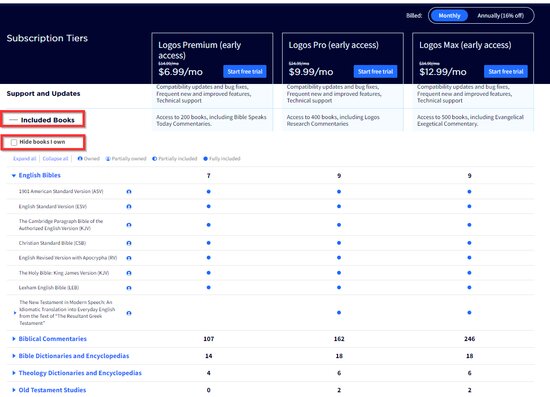Click the Collapse all link
550x397 pixels.
(55, 159)
